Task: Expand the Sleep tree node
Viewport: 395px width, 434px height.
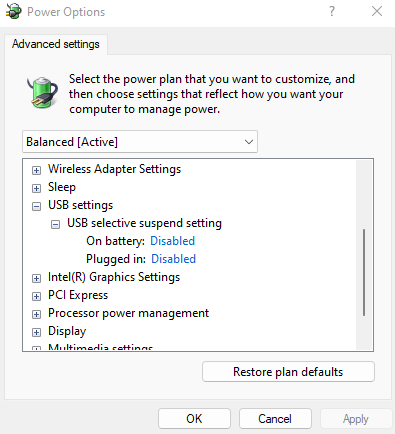Action: [36, 188]
